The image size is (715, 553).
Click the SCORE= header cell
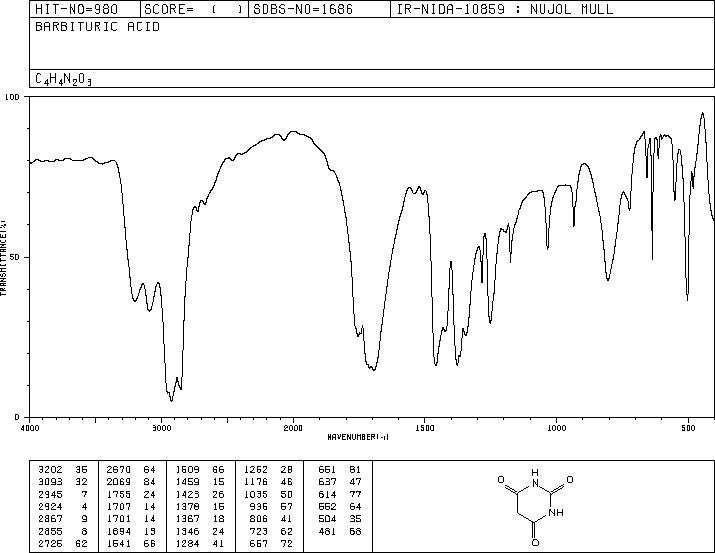pyautogui.click(x=194, y=9)
